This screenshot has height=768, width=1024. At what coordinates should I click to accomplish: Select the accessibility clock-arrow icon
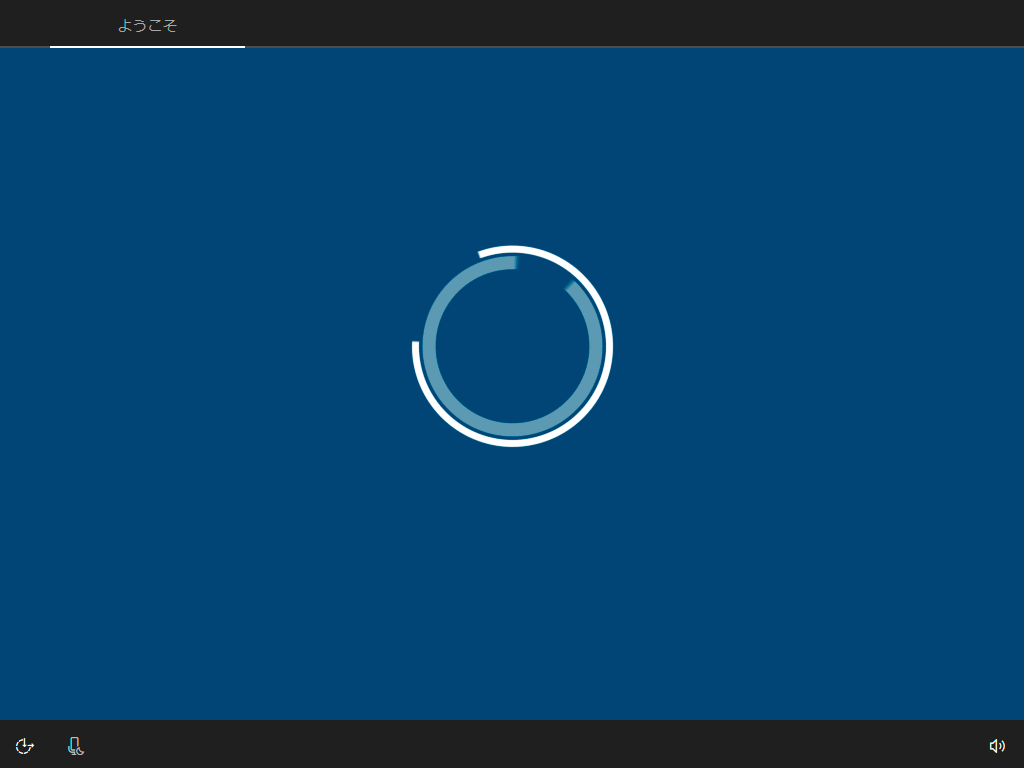(x=23, y=745)
